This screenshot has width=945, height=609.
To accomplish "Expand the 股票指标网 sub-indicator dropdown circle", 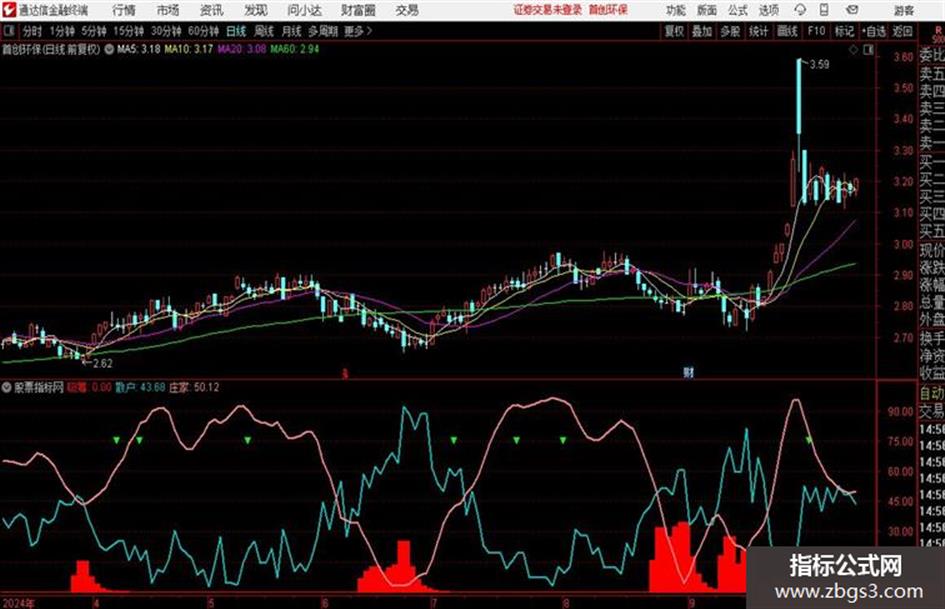I will (x=7, y=387).
